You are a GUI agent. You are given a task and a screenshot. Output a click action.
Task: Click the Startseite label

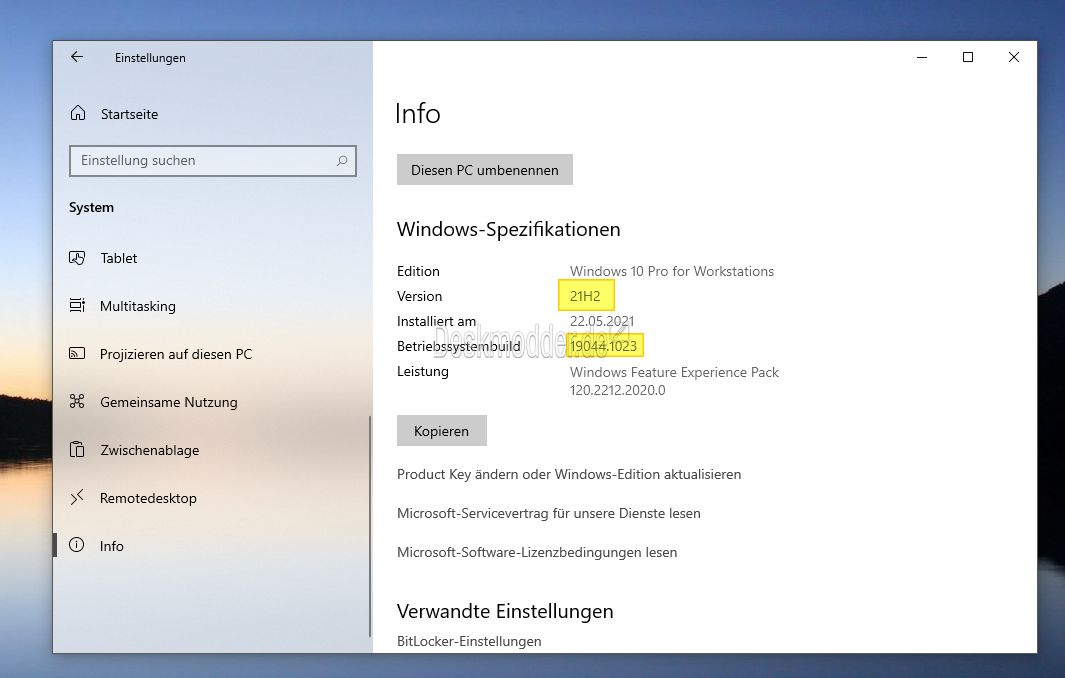point(129,114)
